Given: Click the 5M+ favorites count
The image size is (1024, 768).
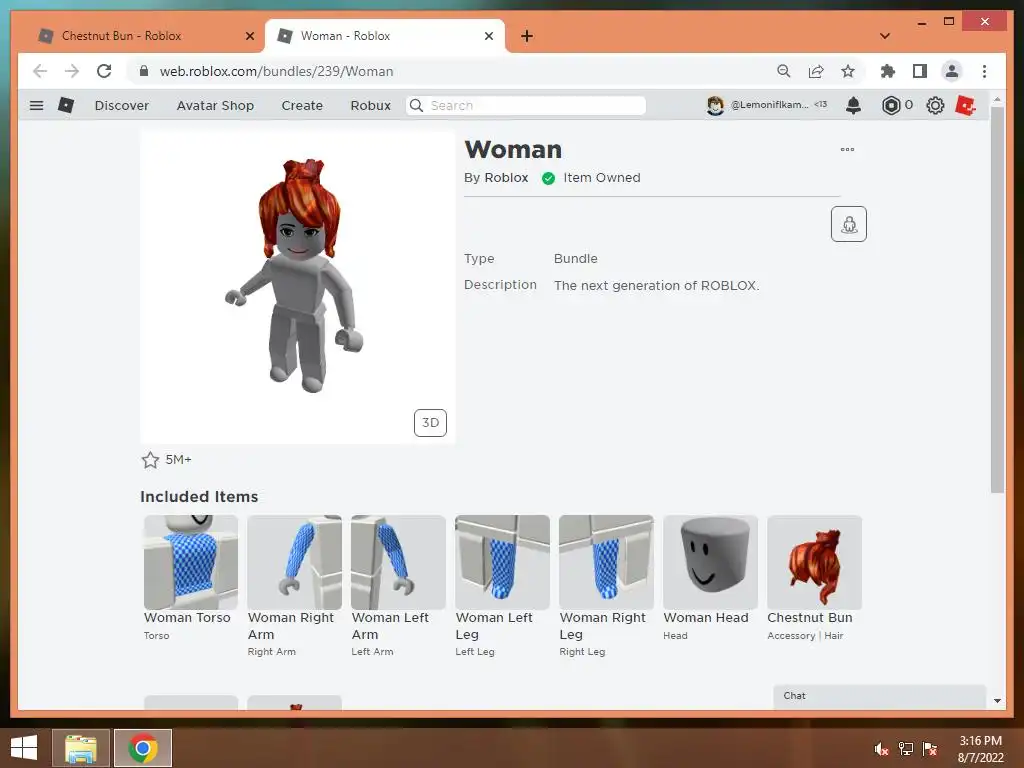Looking at the screenshot, I should coord(178,460).
